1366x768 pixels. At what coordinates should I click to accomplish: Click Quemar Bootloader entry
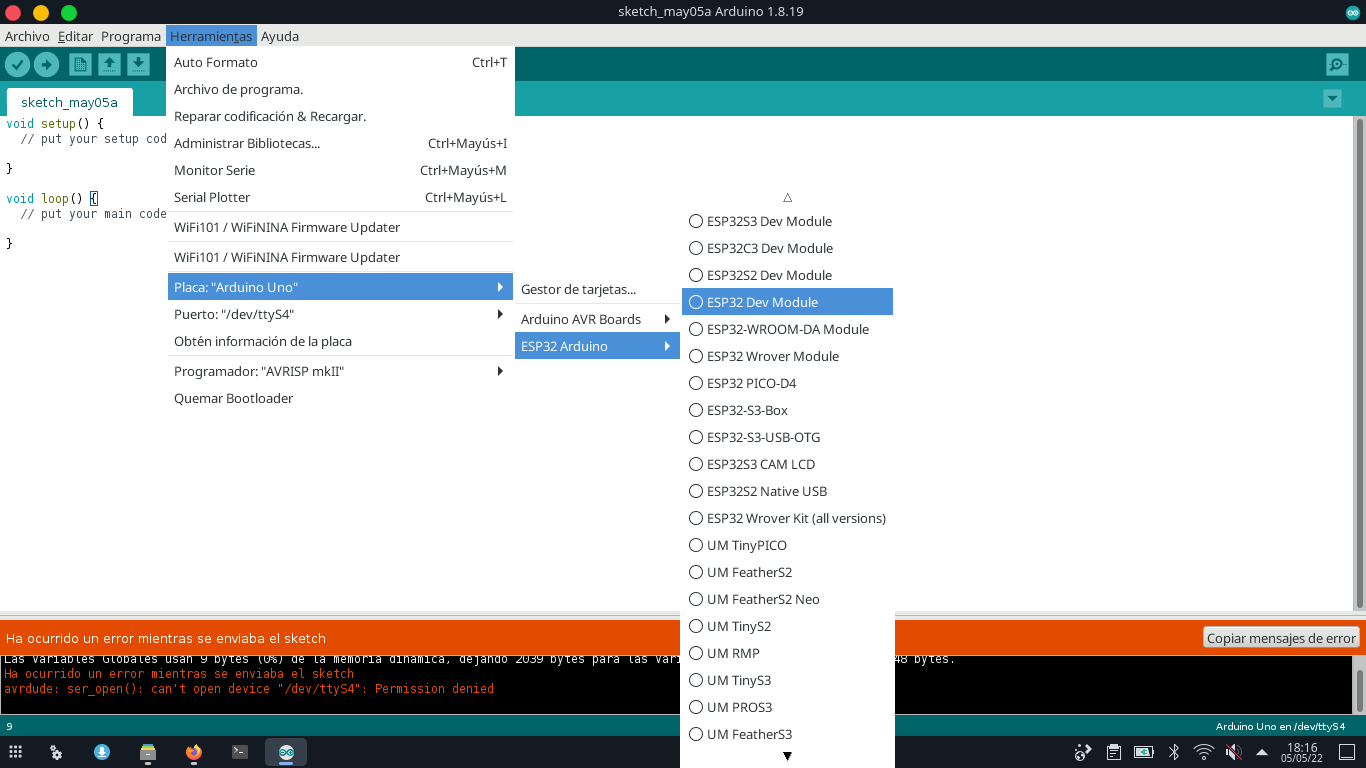[x=339, y=398]
